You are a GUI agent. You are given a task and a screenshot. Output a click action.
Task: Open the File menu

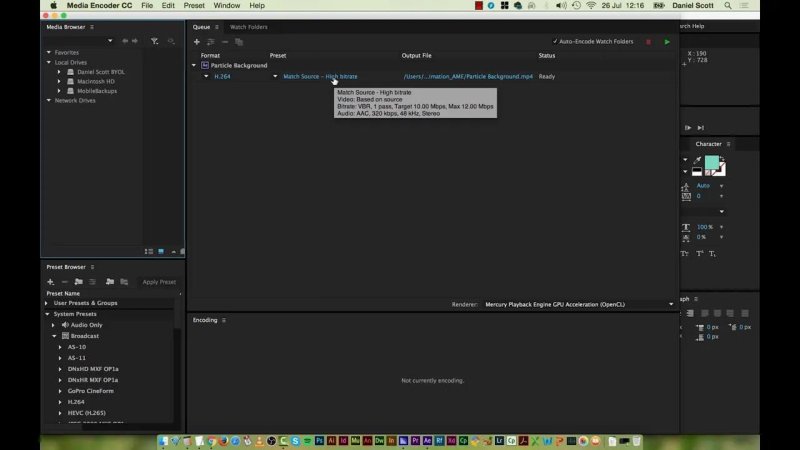point(147,6)
